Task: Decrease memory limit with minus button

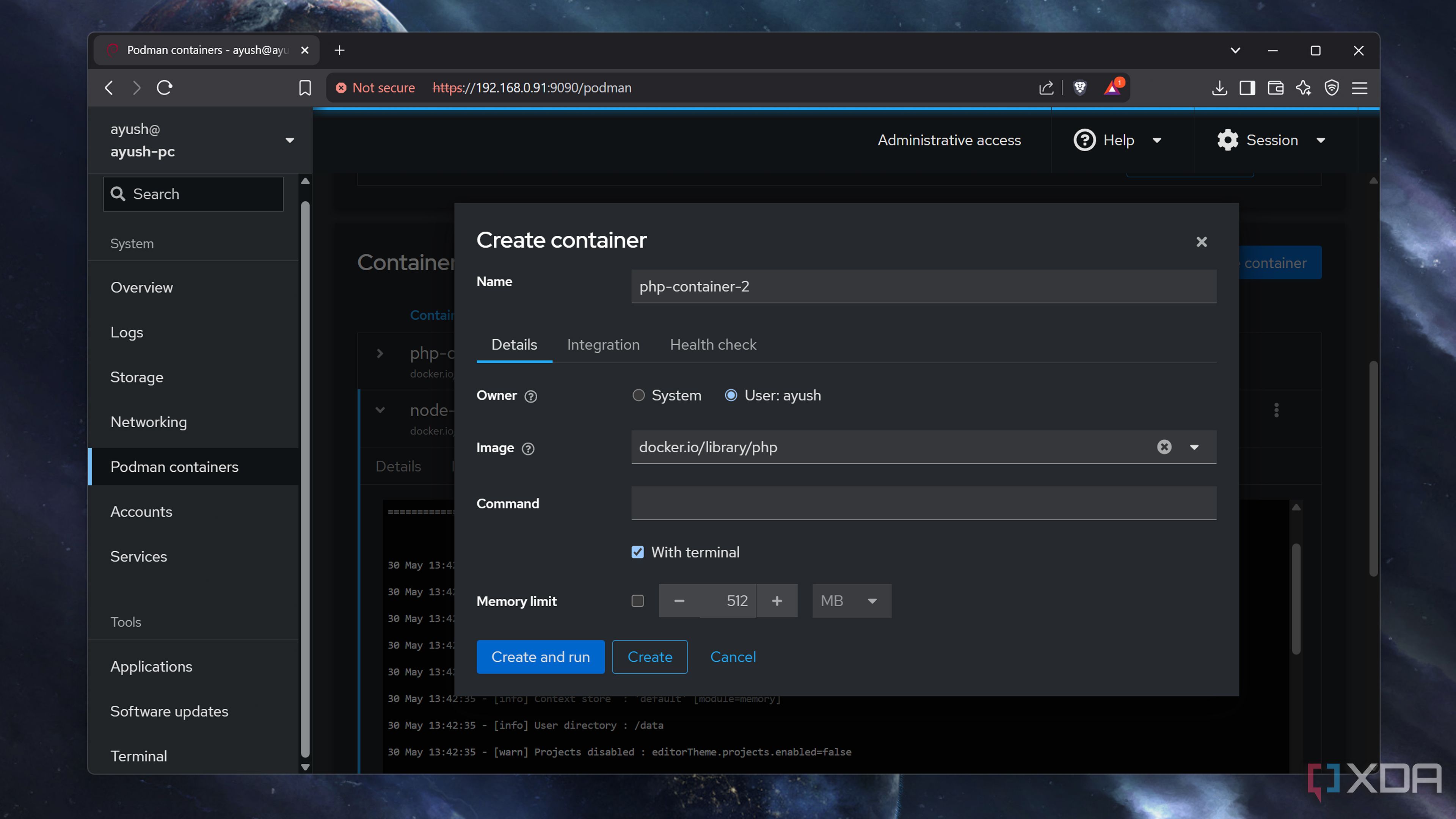Action: pyautogui.click(x=679, y=601)
